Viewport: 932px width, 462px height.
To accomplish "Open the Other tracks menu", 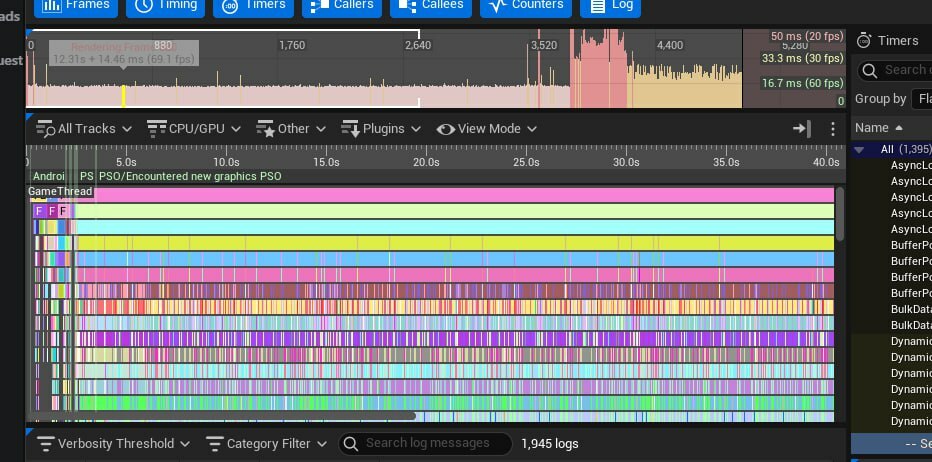I will click(x=291, y=129).
